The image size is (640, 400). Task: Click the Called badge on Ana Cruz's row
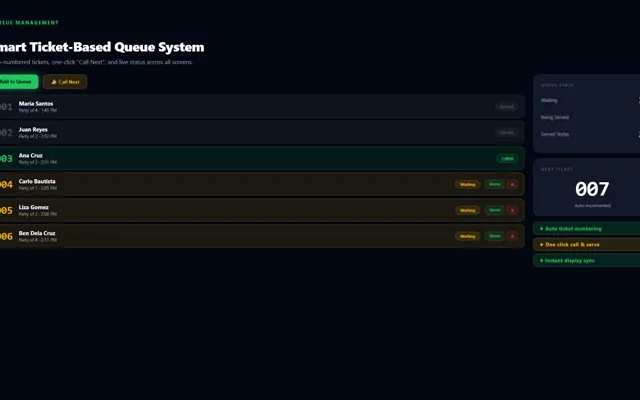tap(507, 158)
